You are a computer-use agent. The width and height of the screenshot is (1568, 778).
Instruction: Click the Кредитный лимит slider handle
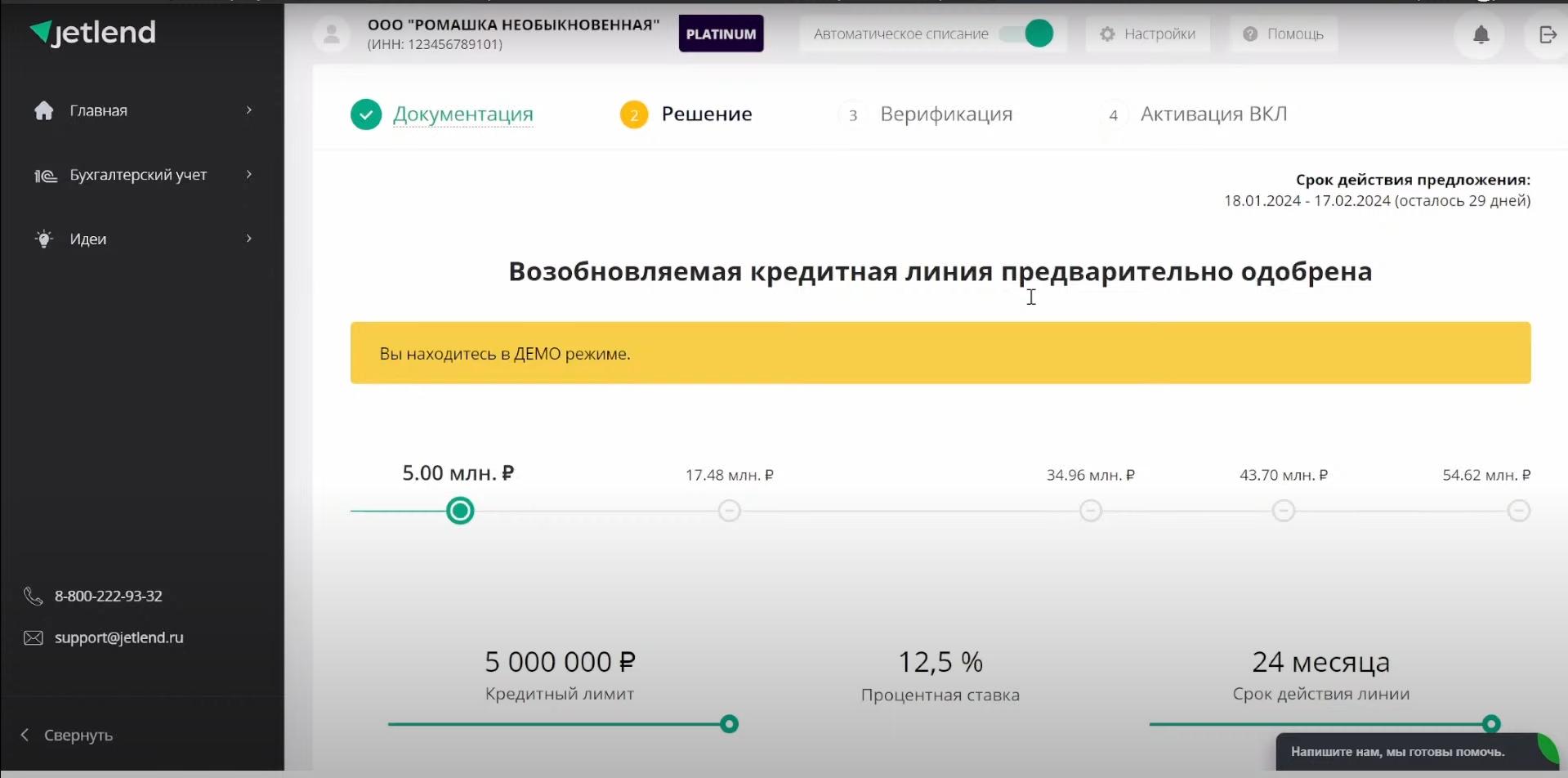click(729, 724)
